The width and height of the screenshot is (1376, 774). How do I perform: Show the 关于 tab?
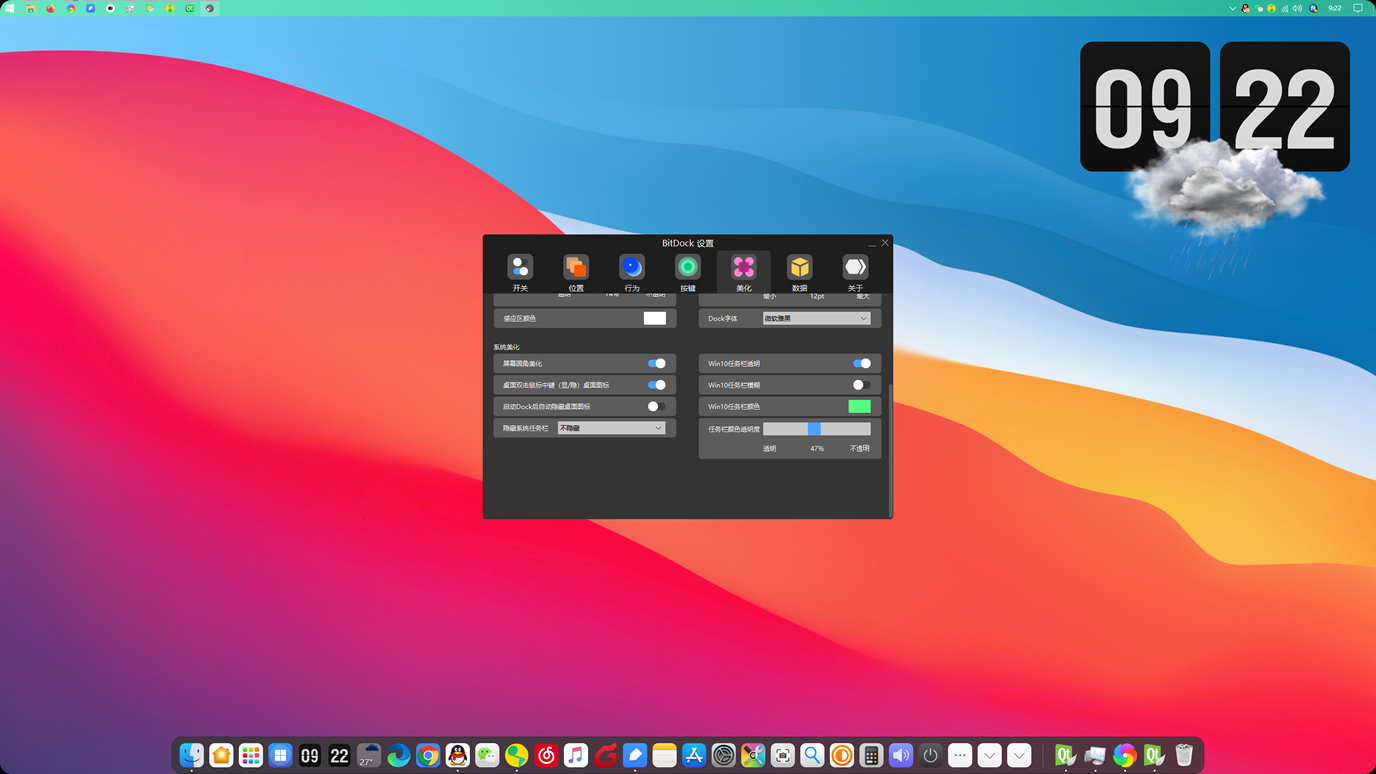[855, 272]
